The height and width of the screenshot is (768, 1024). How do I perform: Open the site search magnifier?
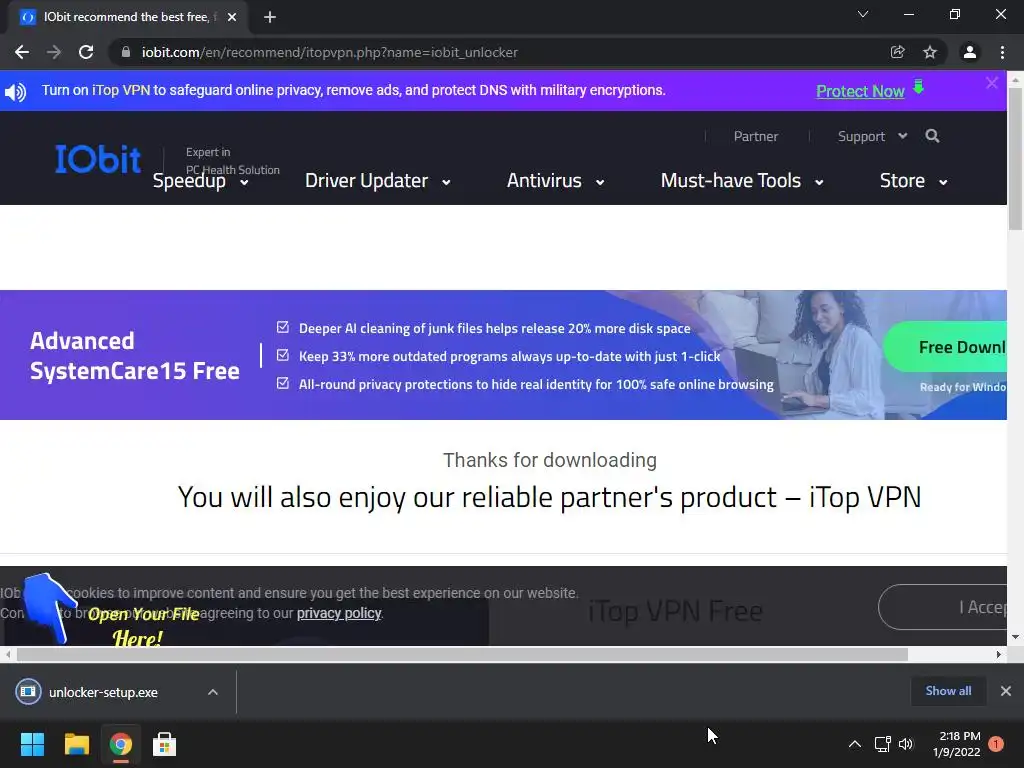click(x=933, y=136)
